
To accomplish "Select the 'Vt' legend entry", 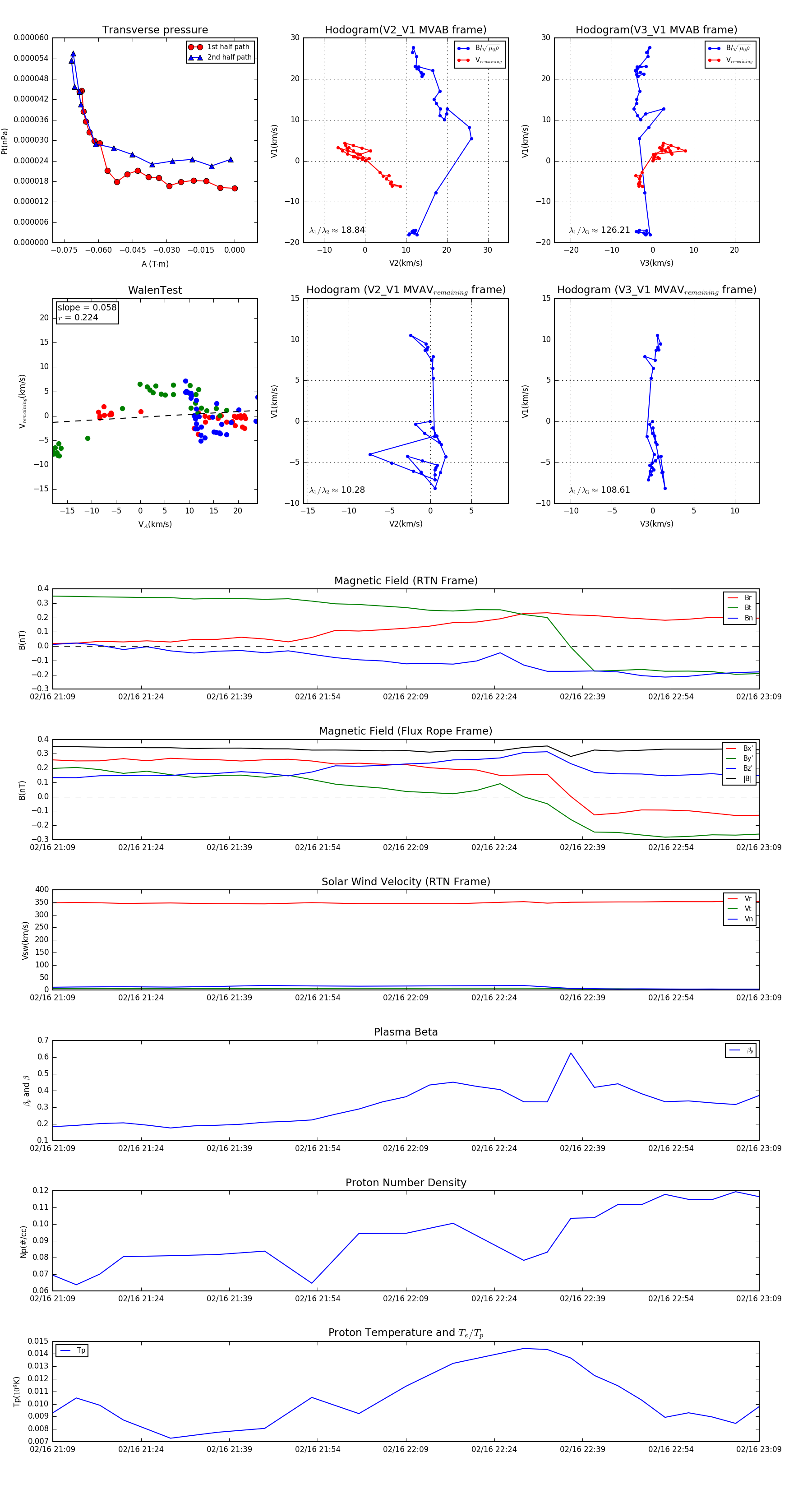I will tap(740, 909).
